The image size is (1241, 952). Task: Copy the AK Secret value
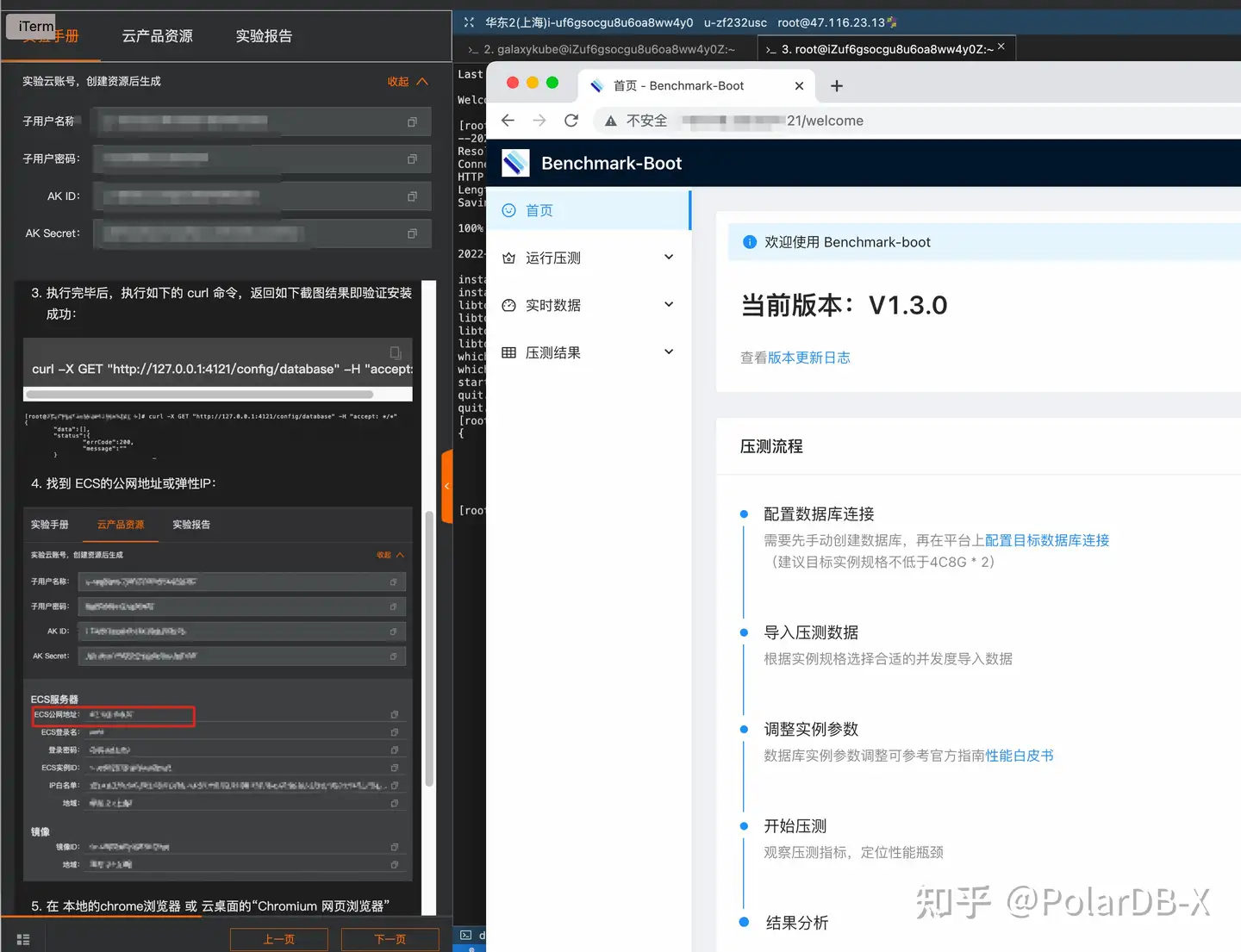pyautogui.click(x=412, y=233)
